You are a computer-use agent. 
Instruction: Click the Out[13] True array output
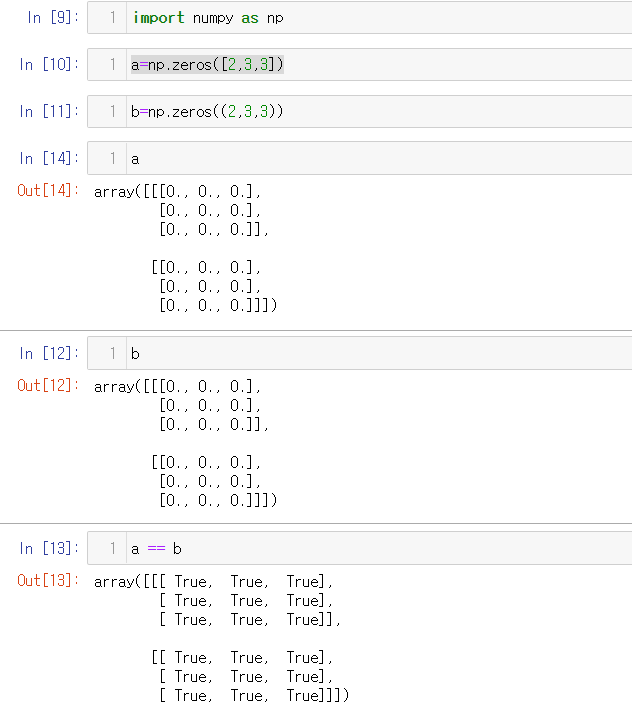(221, 638)
